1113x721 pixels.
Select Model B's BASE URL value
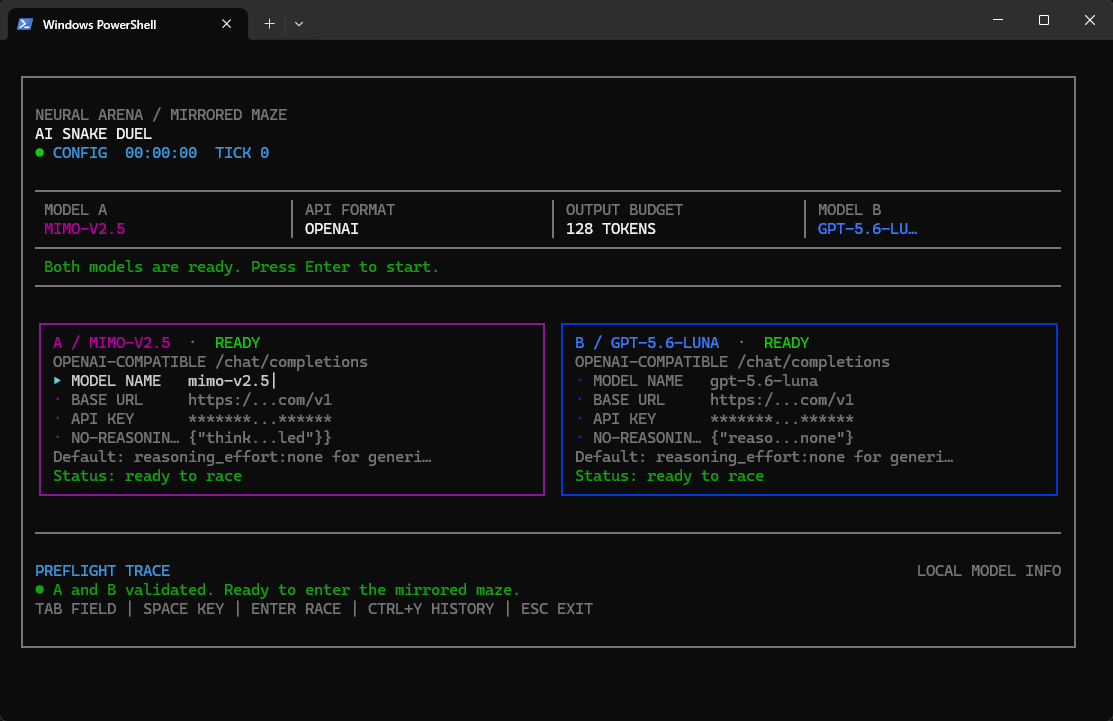coord(782,400)
